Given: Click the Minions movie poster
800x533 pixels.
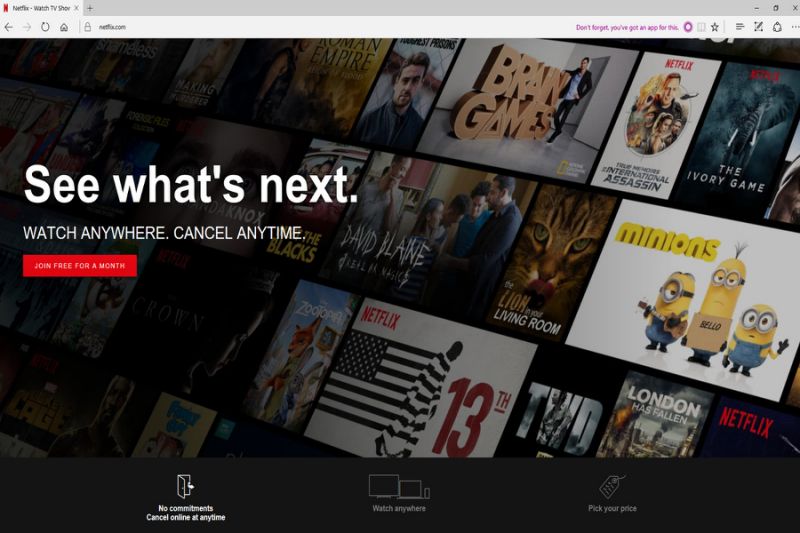Looking at the screenshot, I should tap(686, 298).
